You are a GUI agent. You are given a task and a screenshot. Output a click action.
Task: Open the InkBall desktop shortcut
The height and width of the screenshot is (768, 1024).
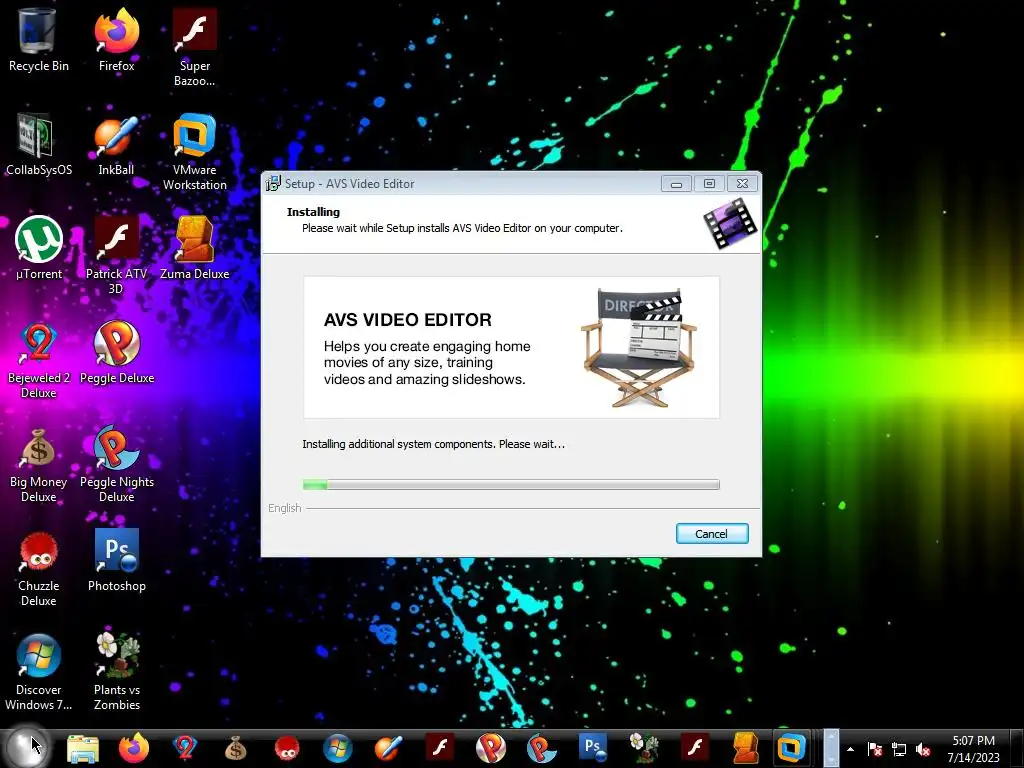point(116,144)
